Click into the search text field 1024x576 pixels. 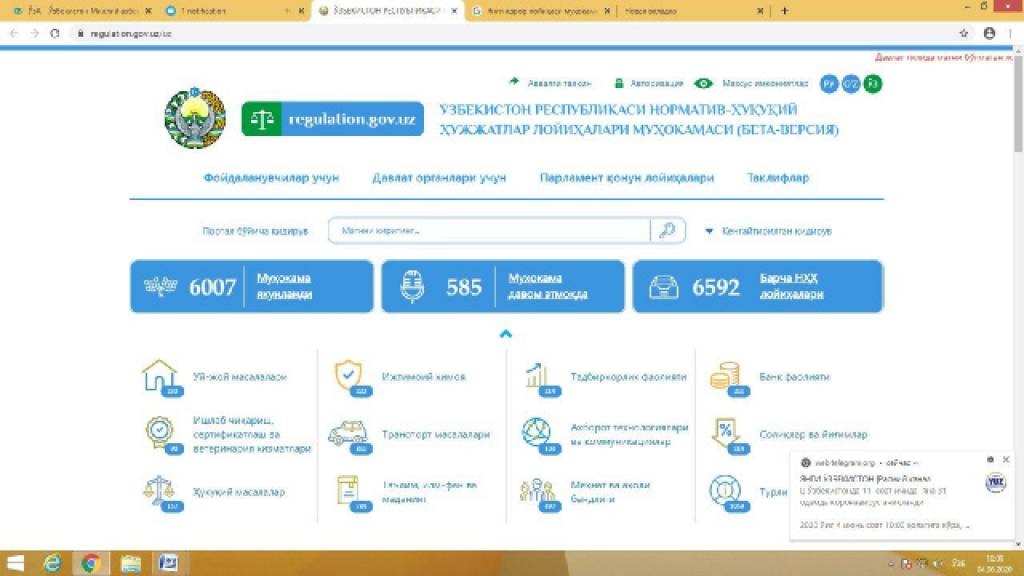coord(490,231)
